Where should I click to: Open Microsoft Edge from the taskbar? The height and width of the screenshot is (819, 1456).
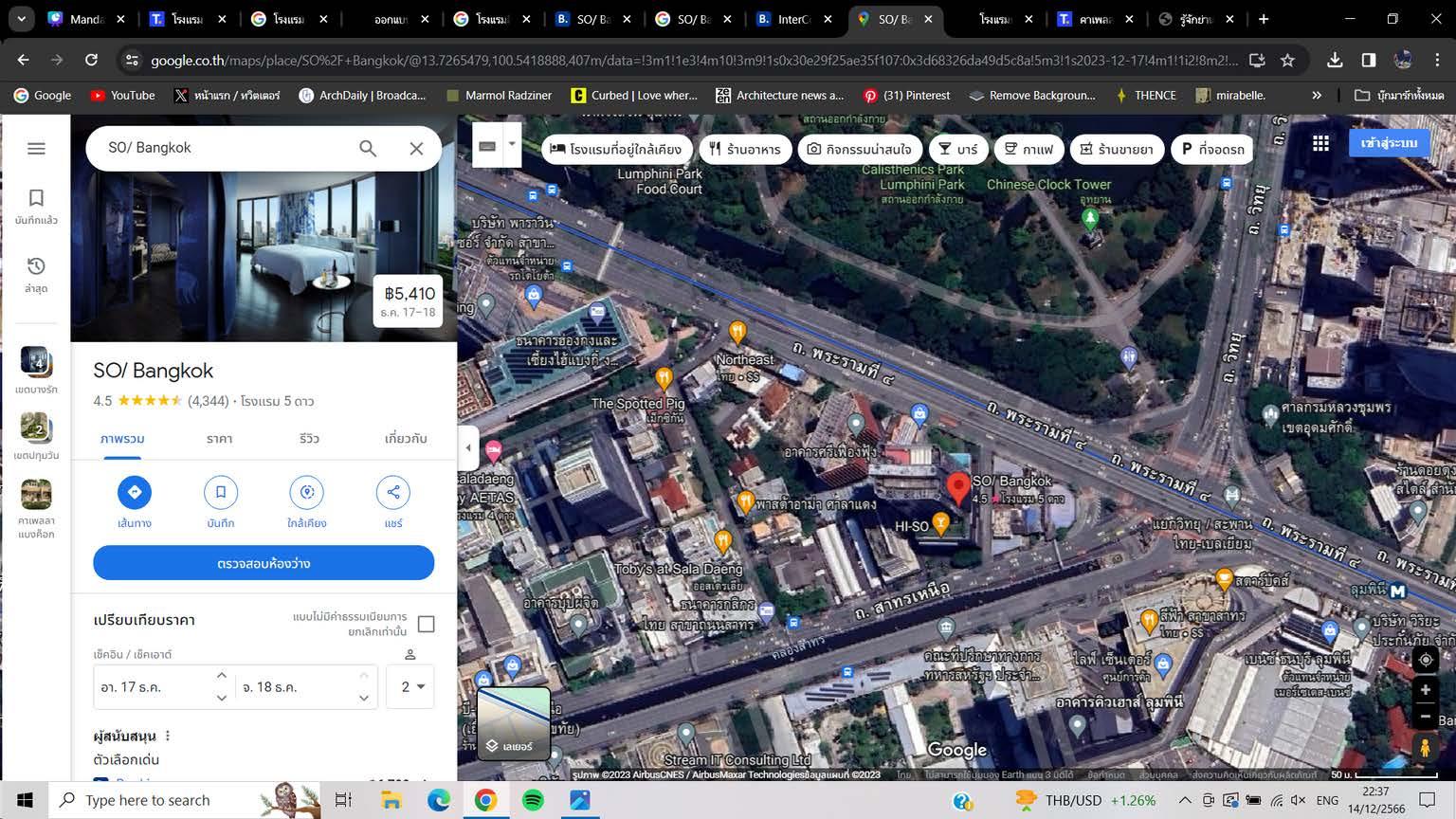point(438,800)
